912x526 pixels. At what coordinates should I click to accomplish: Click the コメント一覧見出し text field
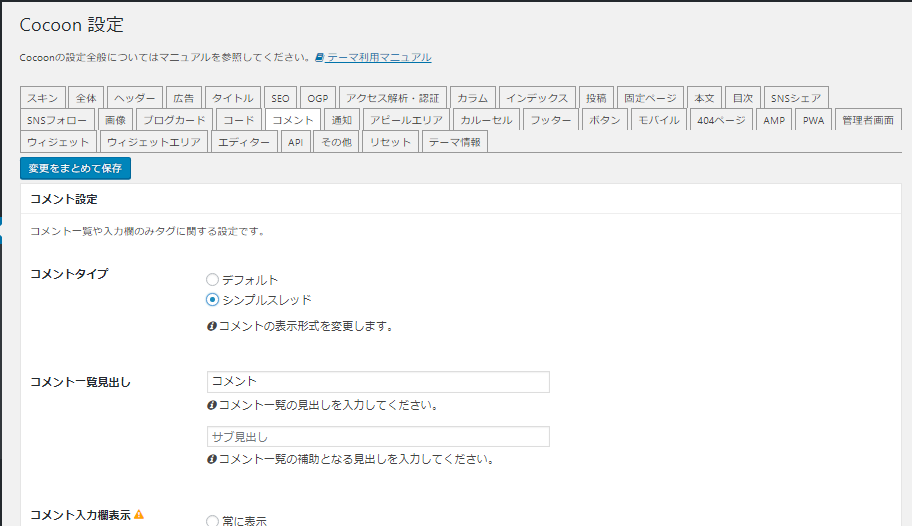click(378, 382)
